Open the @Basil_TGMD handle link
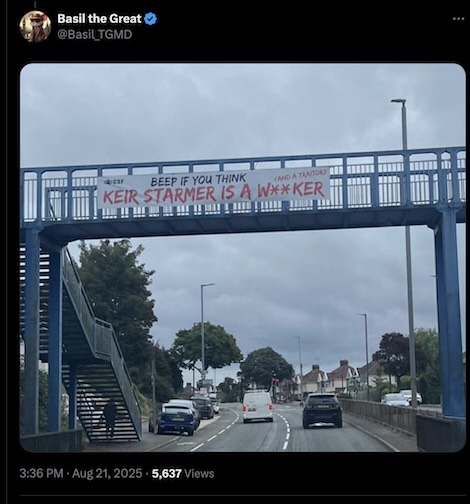The width and height of the screenshot is (470, 504). (95, 34)
